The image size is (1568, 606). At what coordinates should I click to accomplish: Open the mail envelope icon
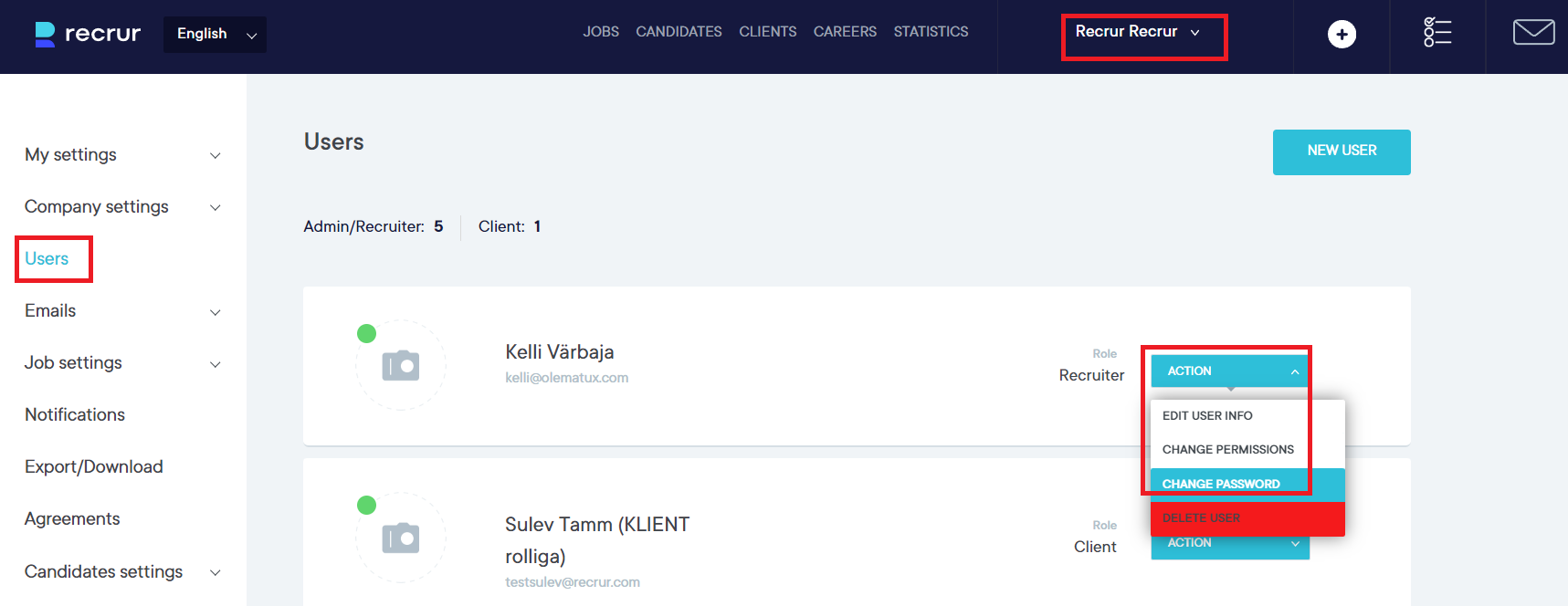(x=1533, y=33)
